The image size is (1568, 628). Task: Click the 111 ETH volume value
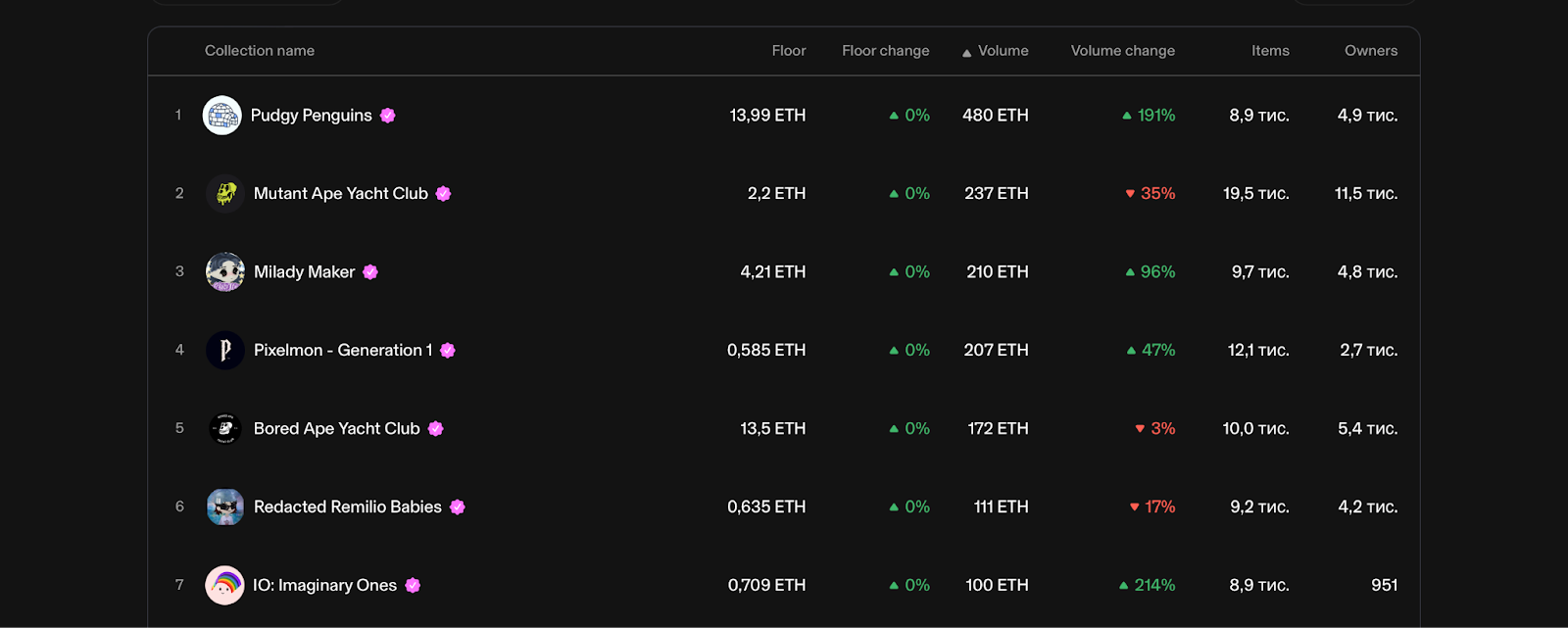(x=1002, y=507)
